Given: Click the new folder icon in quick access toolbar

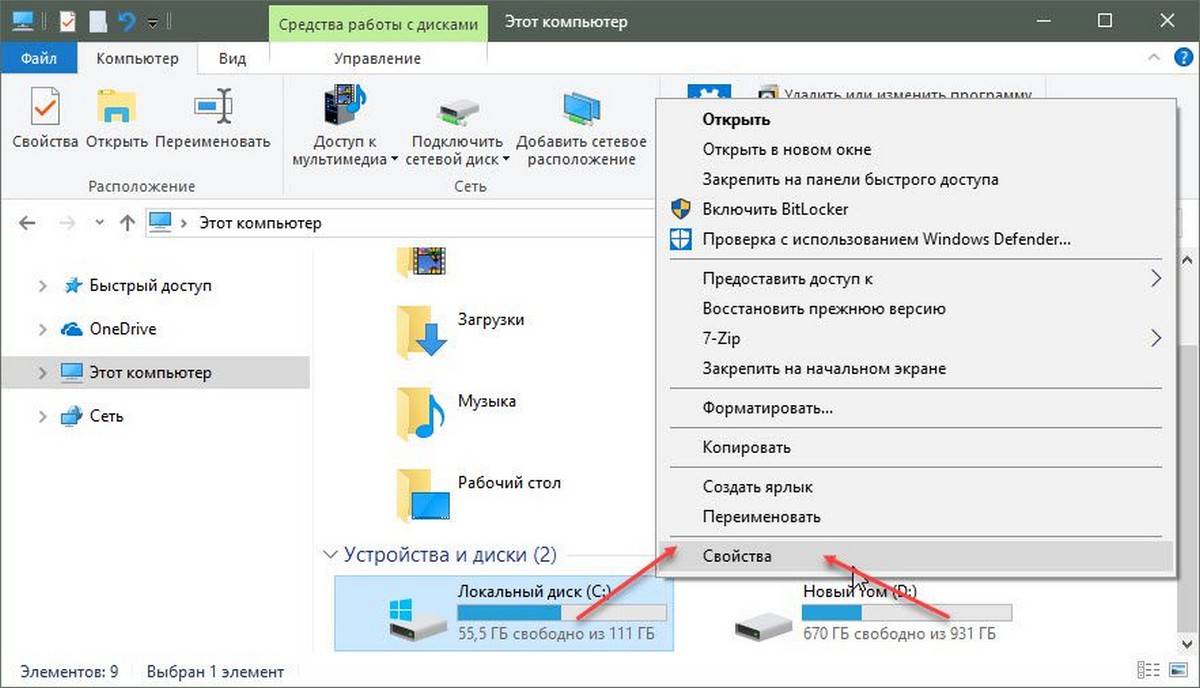Looking at the screenshot, I should pos(96,20).
